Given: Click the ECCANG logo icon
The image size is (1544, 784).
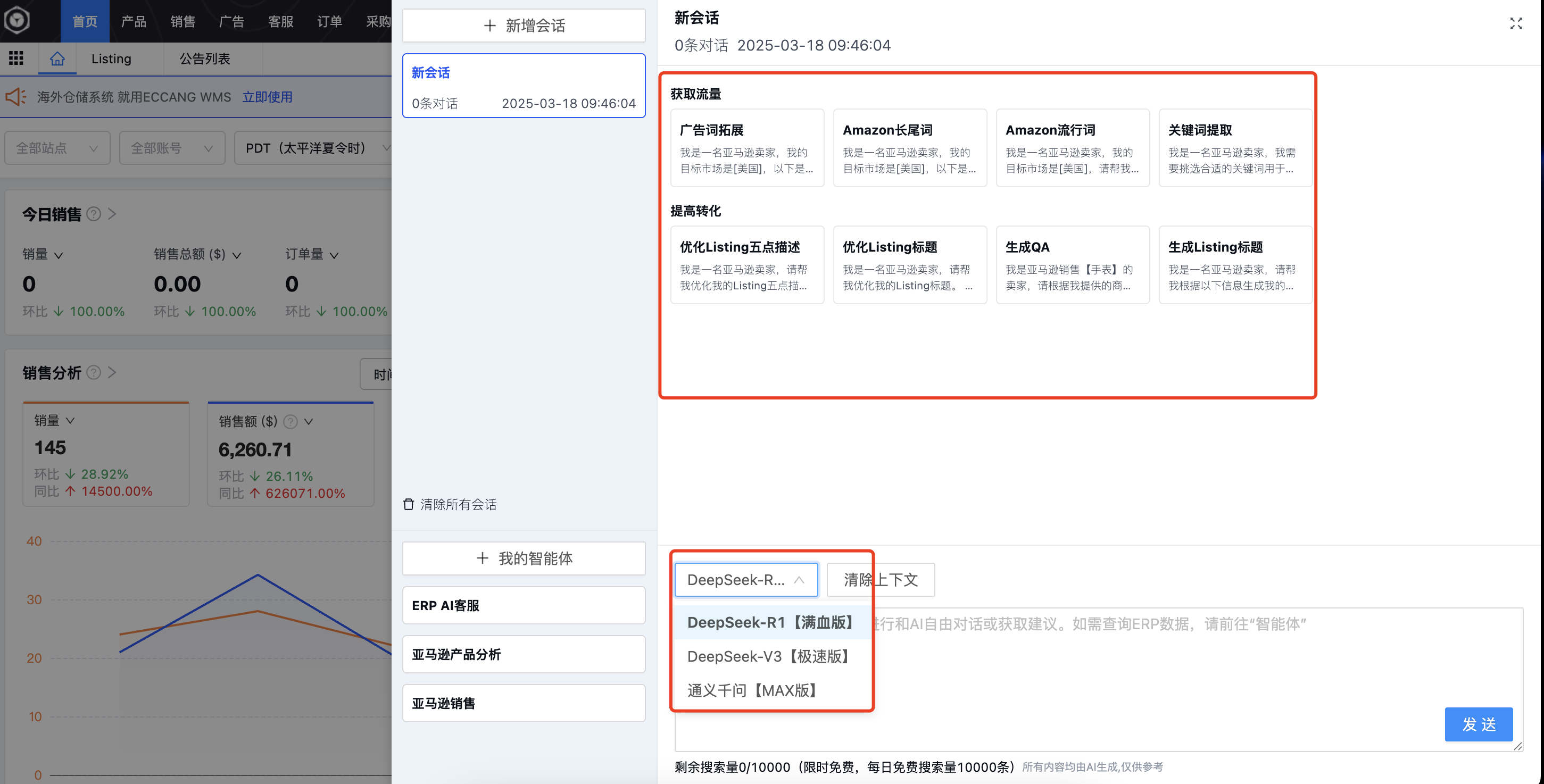Looking at the screenshot, I should click(x=18, y=20).
